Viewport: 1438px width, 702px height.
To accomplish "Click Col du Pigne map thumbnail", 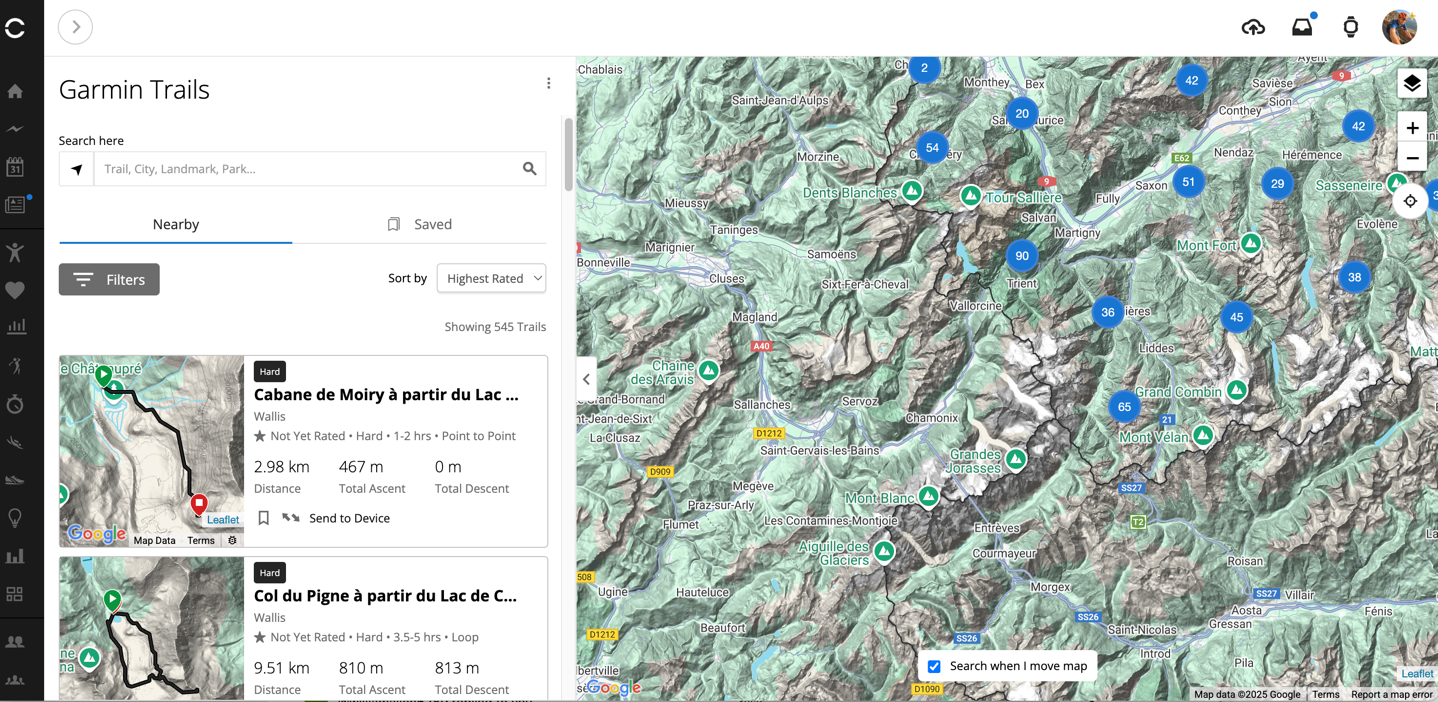I will (x=151, y=628).
